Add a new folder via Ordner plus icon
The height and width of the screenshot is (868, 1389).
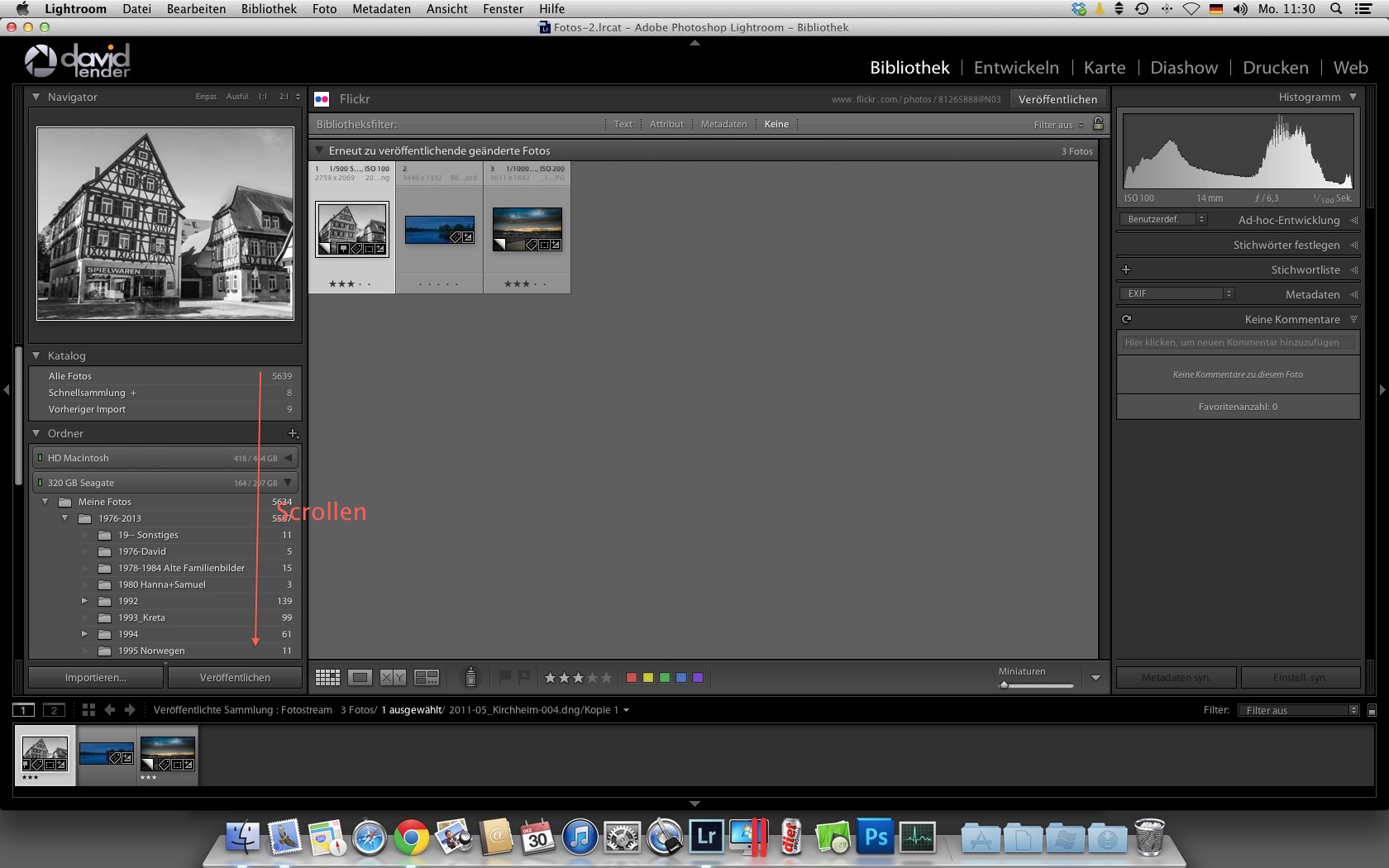coord(293,433)
